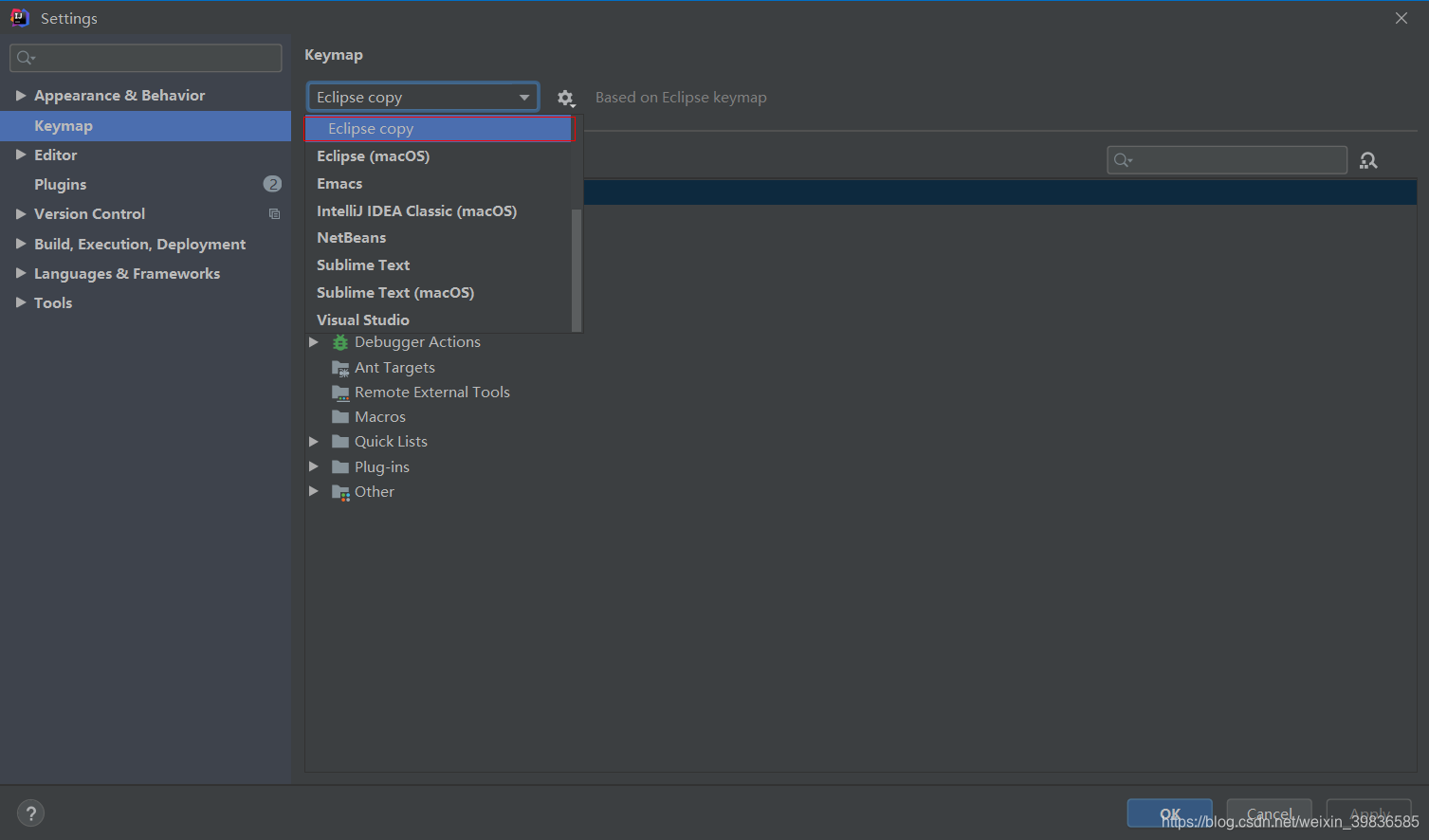
Task: Click the Macros folder icon
Action: 340,417
